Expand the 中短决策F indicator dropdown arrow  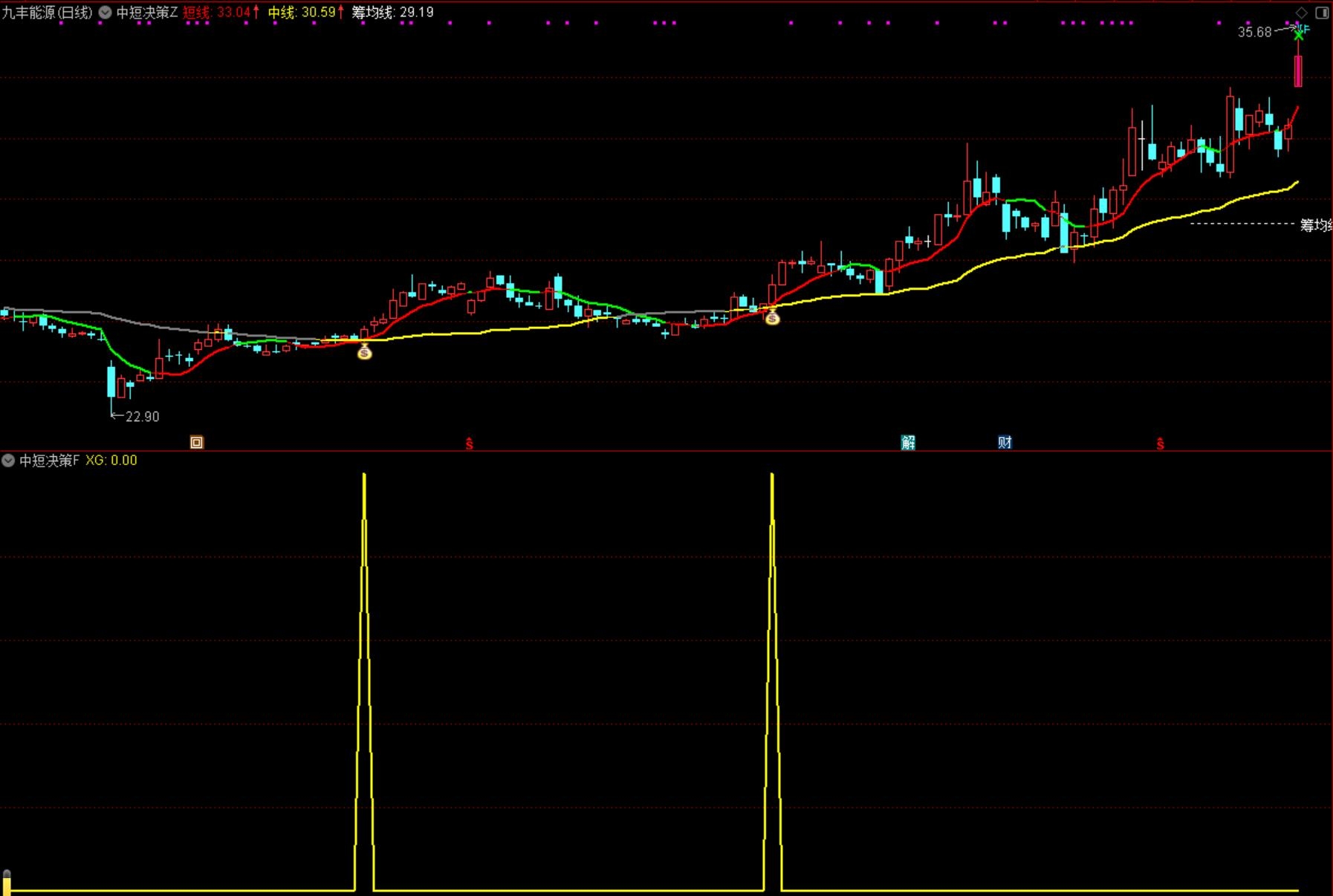click(8, 461)
